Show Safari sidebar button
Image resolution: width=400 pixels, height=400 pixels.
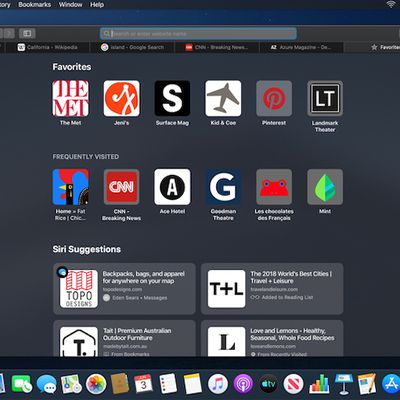pyautogui.click(x=27, y=33)
